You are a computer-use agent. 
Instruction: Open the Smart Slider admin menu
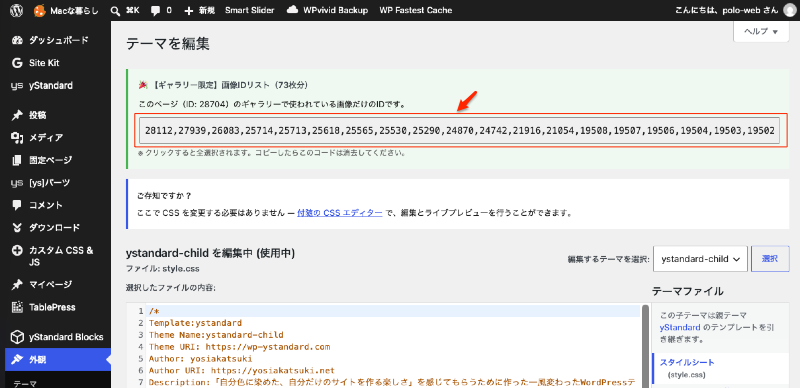(249, 10)
